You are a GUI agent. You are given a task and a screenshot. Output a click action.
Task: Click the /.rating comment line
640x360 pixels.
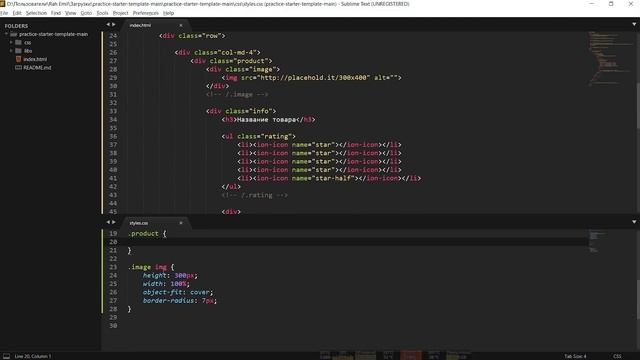coord(255,195)
